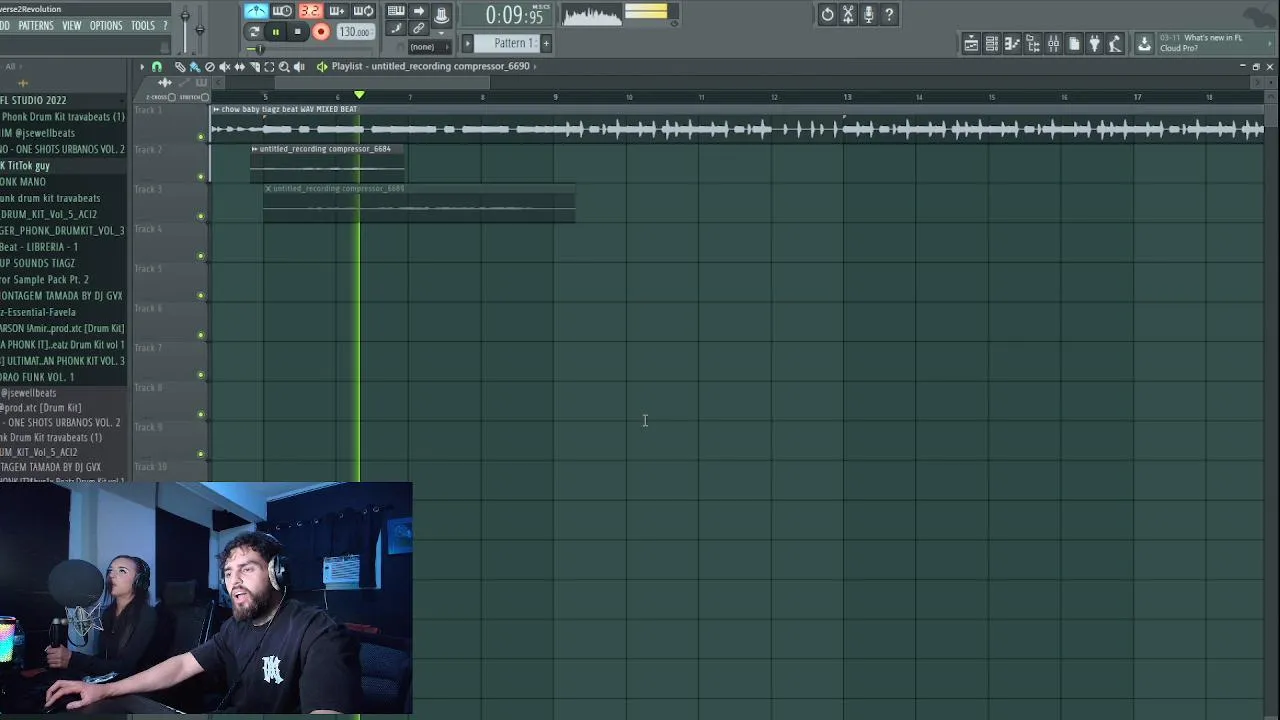The height and width of the screenshot is (720, 1280).
Task: Open the browser view icon
Action: coord(1033,43)
